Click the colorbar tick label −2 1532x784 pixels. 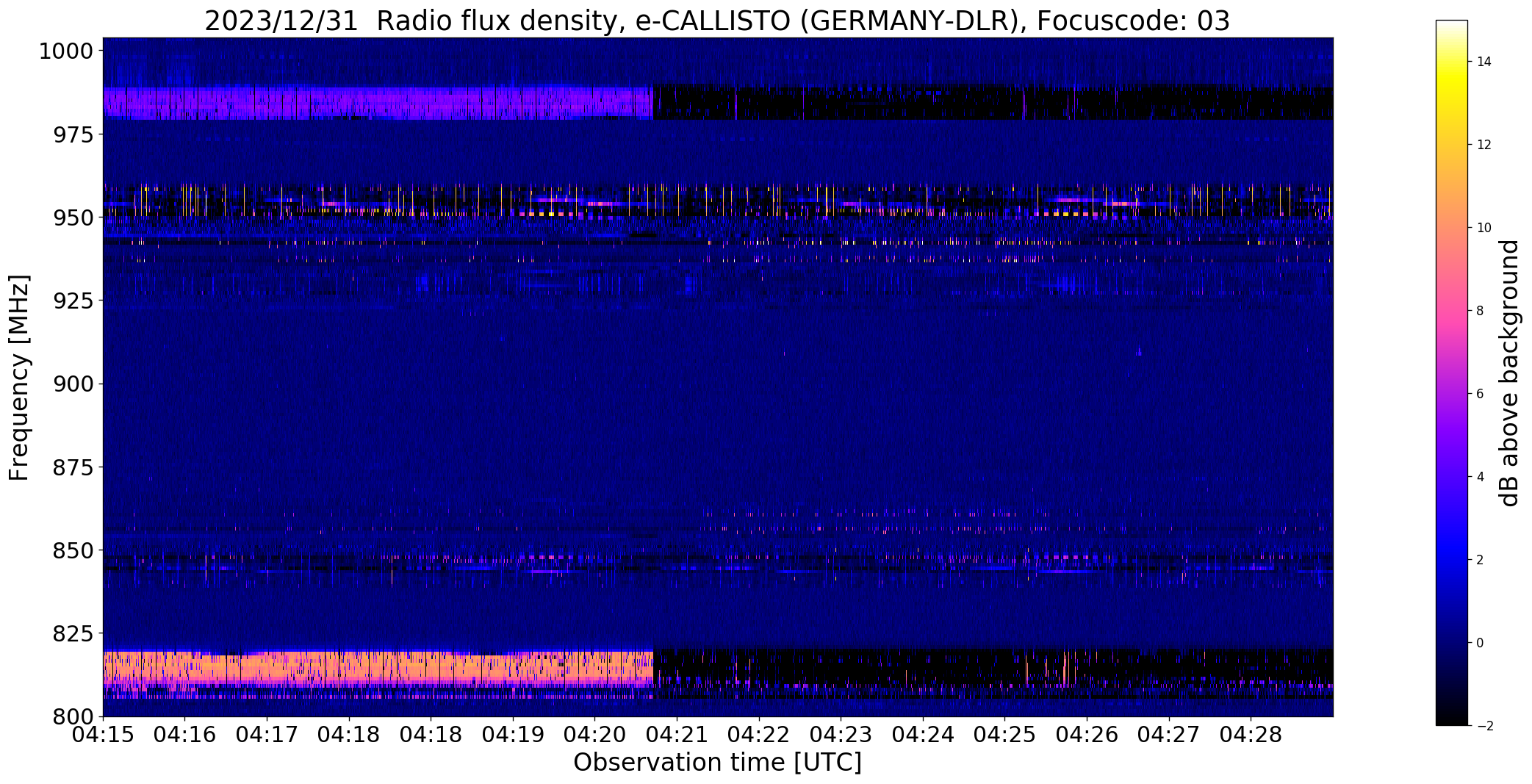(1484, 726)
